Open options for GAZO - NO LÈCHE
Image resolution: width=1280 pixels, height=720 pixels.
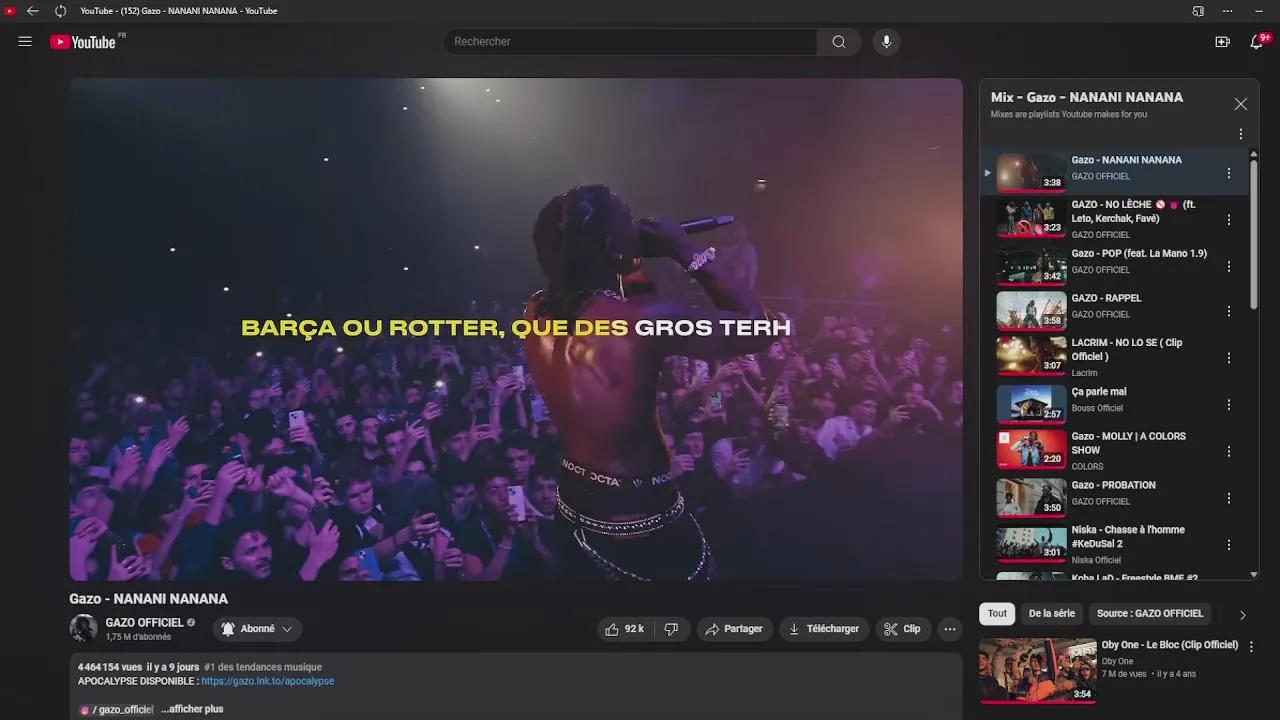coord(1229,220)
